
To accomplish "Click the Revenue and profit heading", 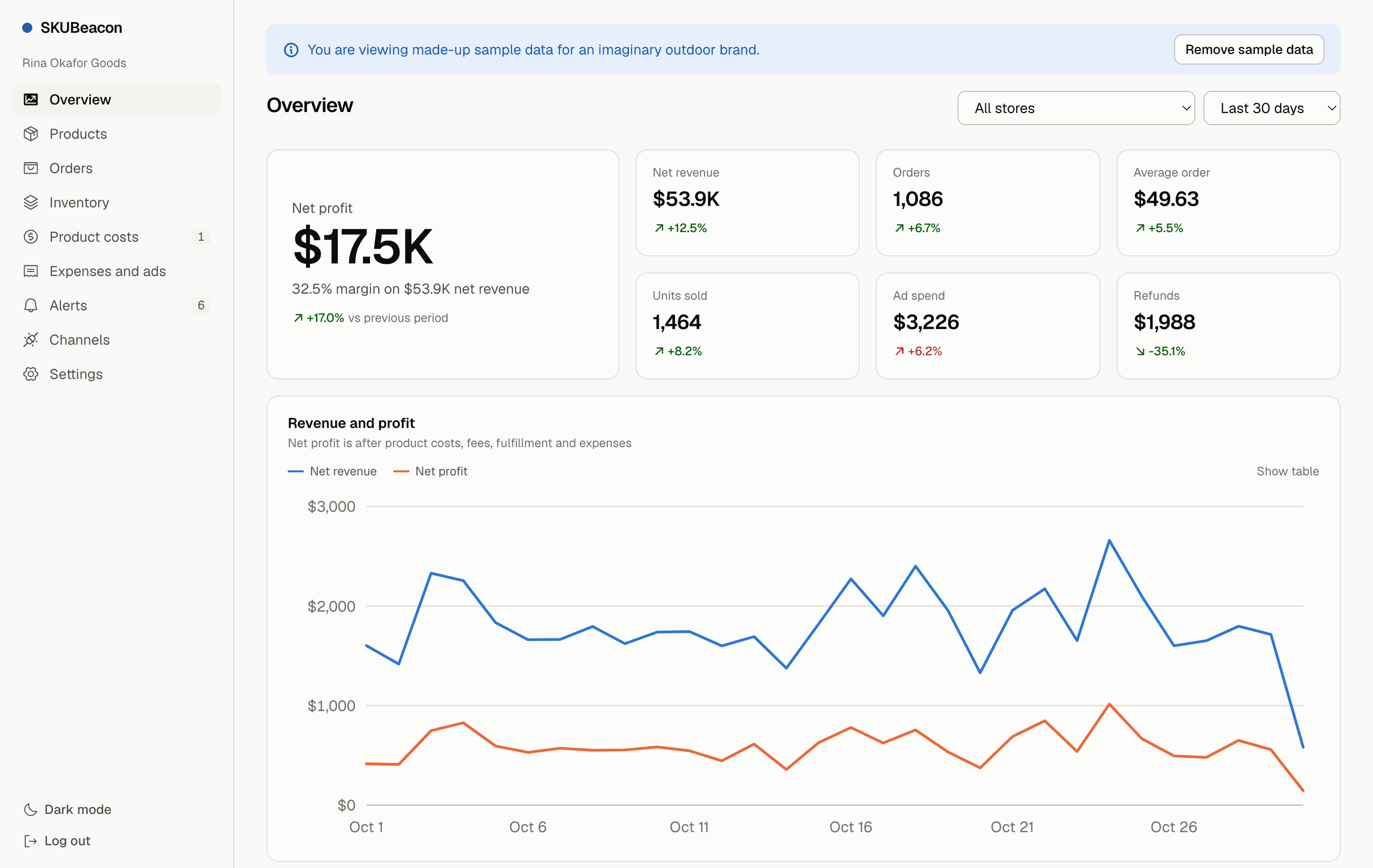I will tap(351, 423).
